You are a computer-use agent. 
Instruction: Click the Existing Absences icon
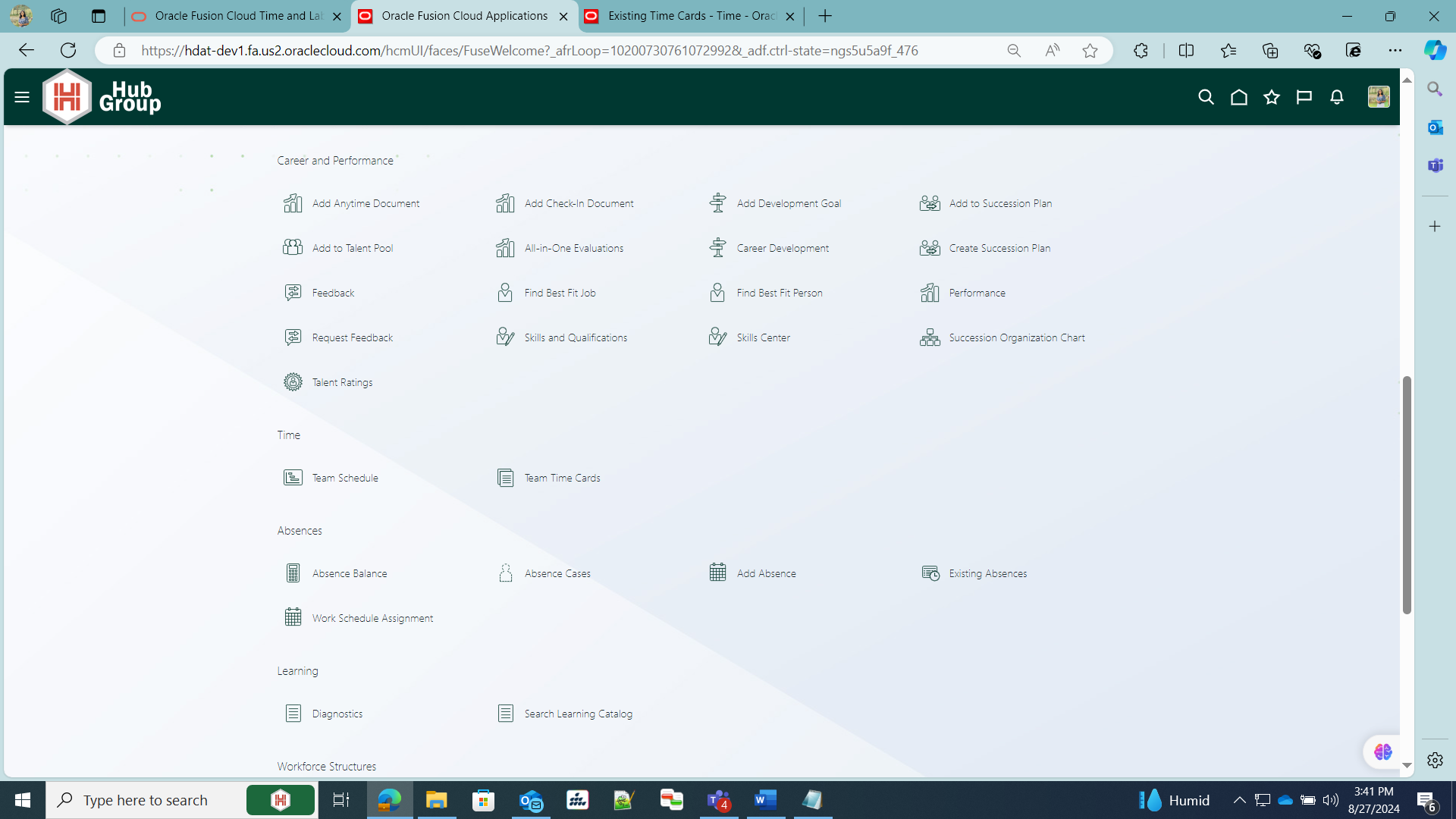click(930, 573)
